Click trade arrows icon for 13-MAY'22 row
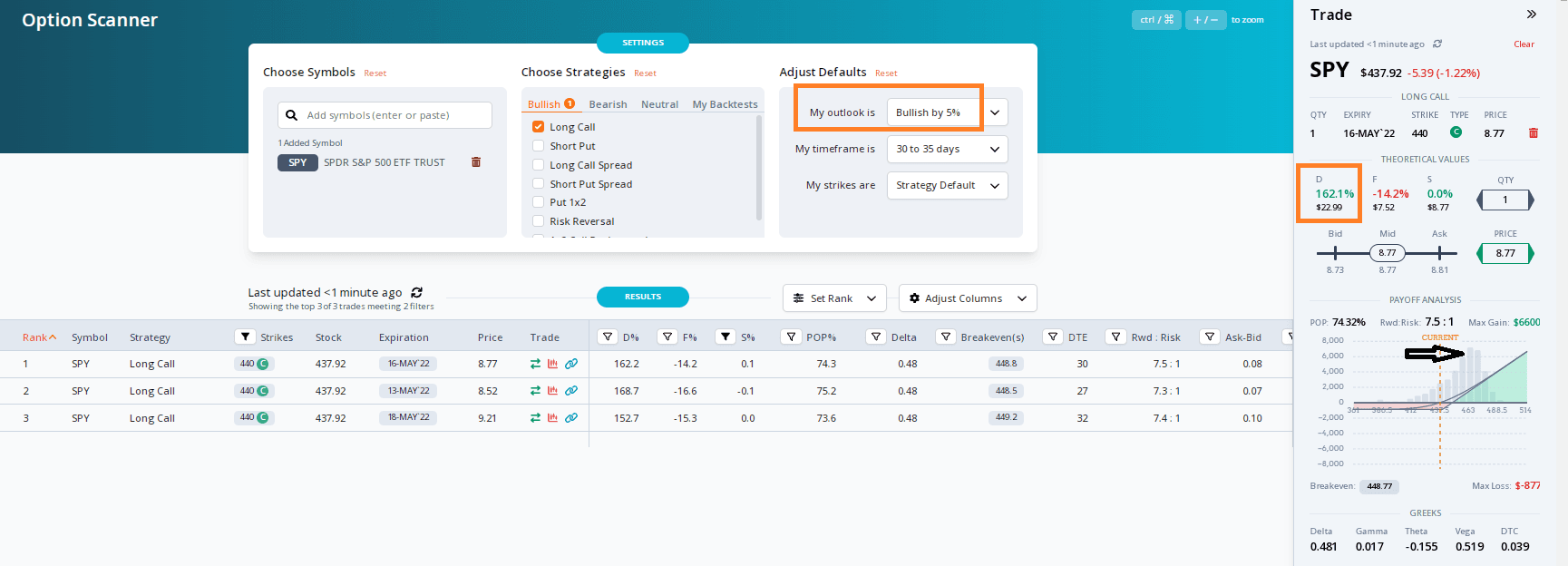The width and height of the screenshot is (1568, 566). [x=535, y=391]
